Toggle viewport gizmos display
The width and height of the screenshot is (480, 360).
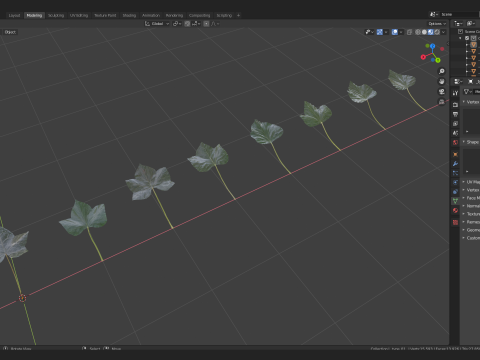coord(380,32)
